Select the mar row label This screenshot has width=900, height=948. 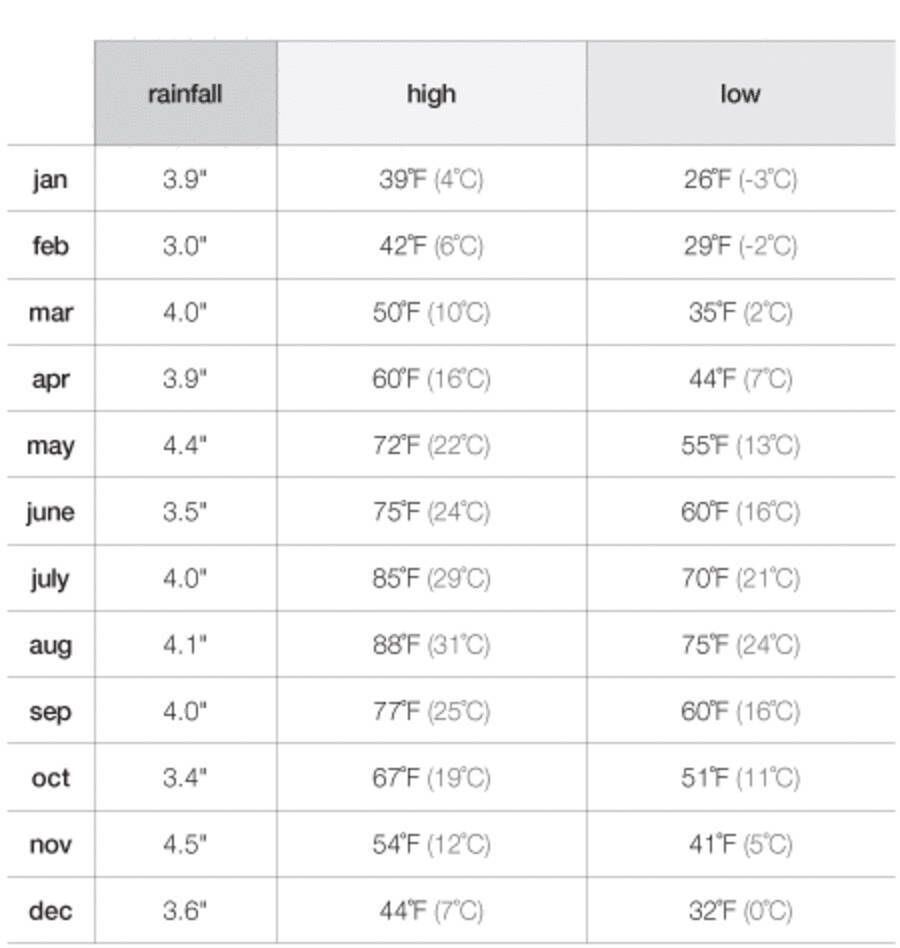coord(50,313)
